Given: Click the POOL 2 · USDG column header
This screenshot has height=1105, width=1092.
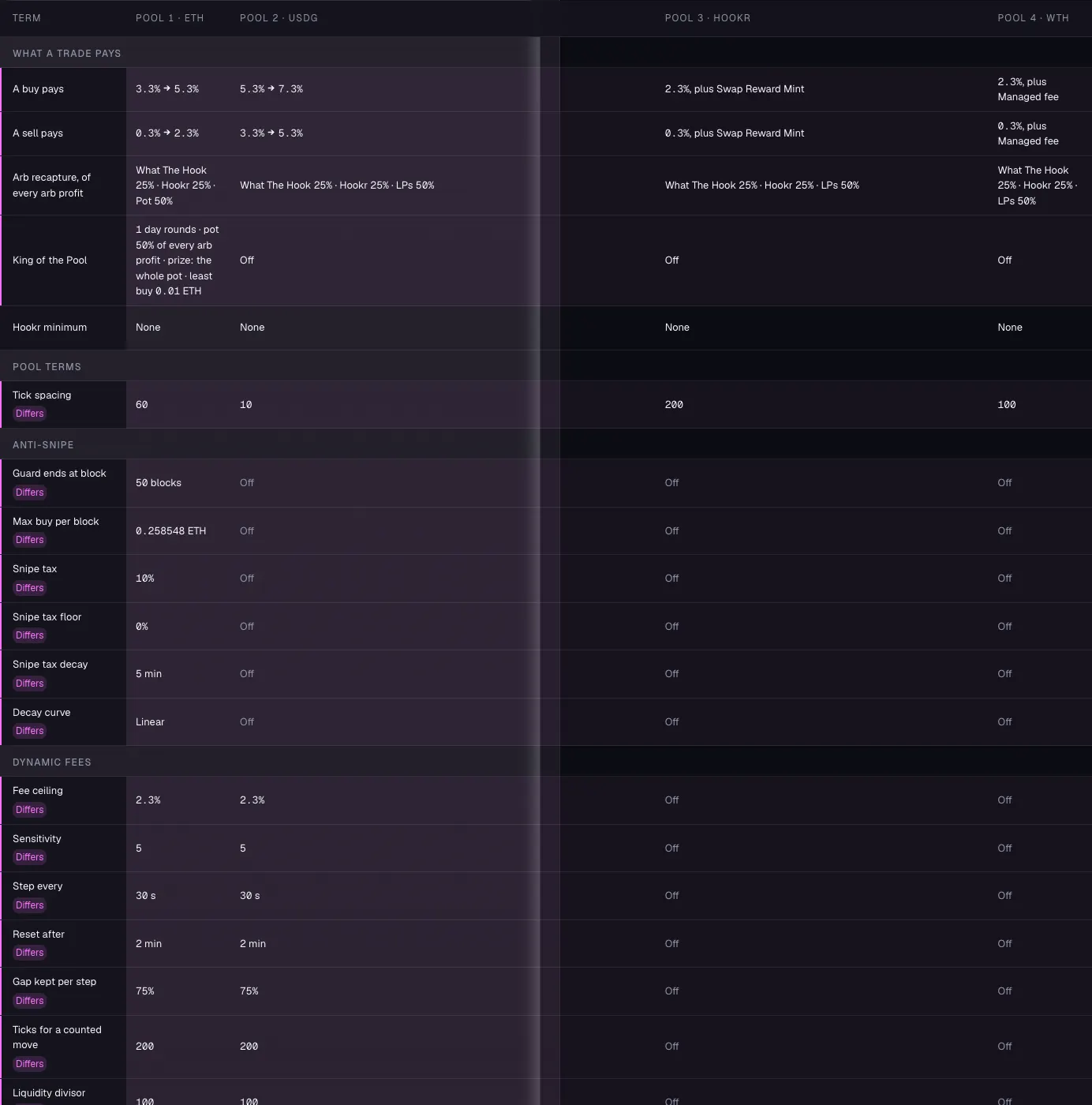Looking at the screenshot, I should (279, 18).
